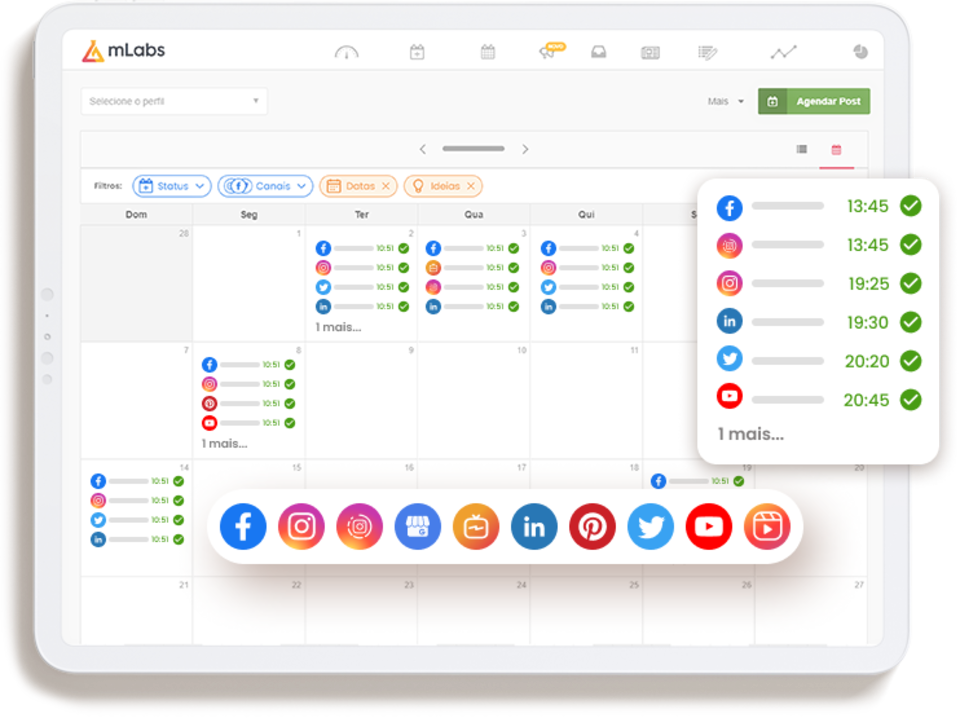Go to previous month arrow

point(422,149)
